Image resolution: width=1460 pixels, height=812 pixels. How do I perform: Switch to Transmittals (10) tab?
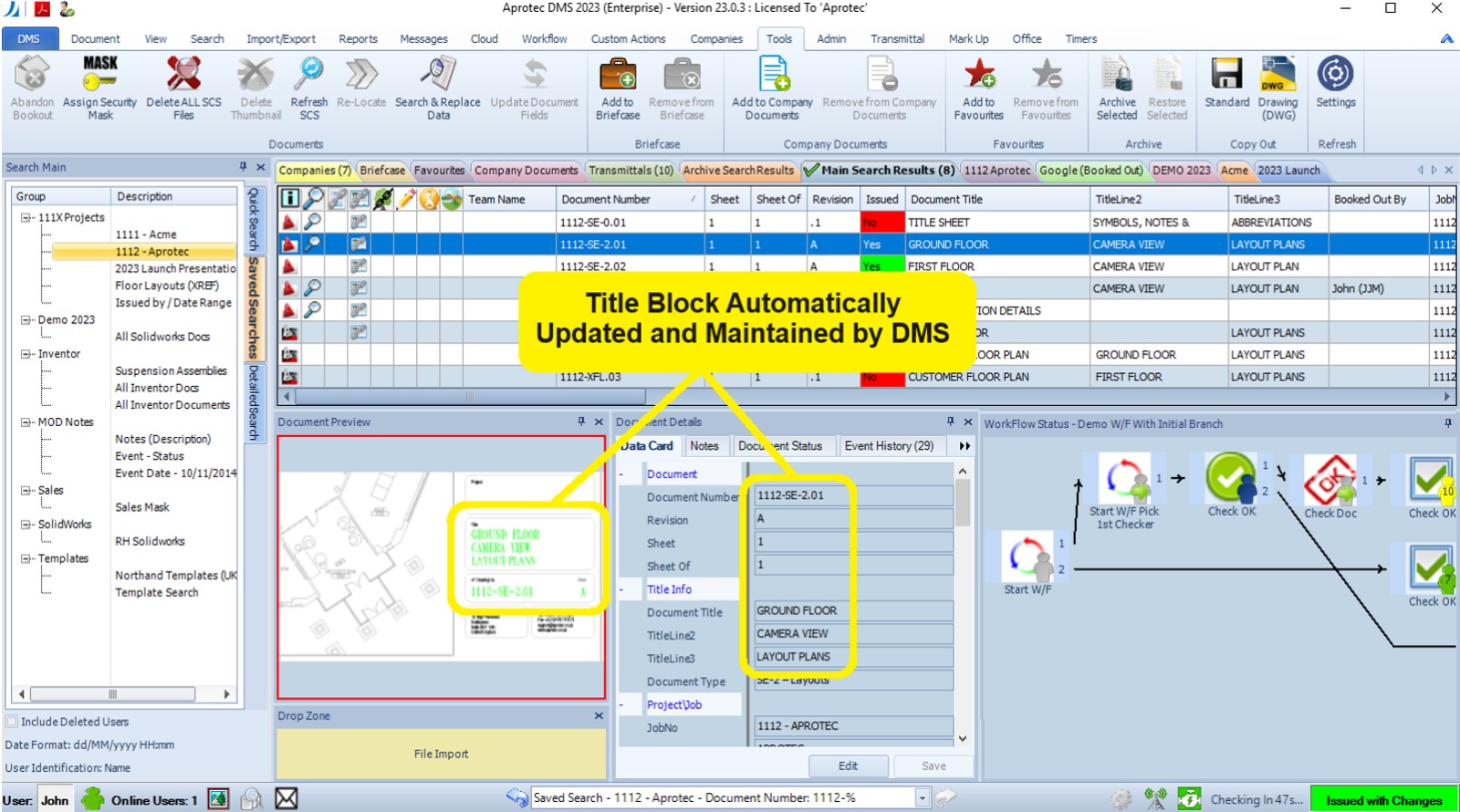(631, 170)
